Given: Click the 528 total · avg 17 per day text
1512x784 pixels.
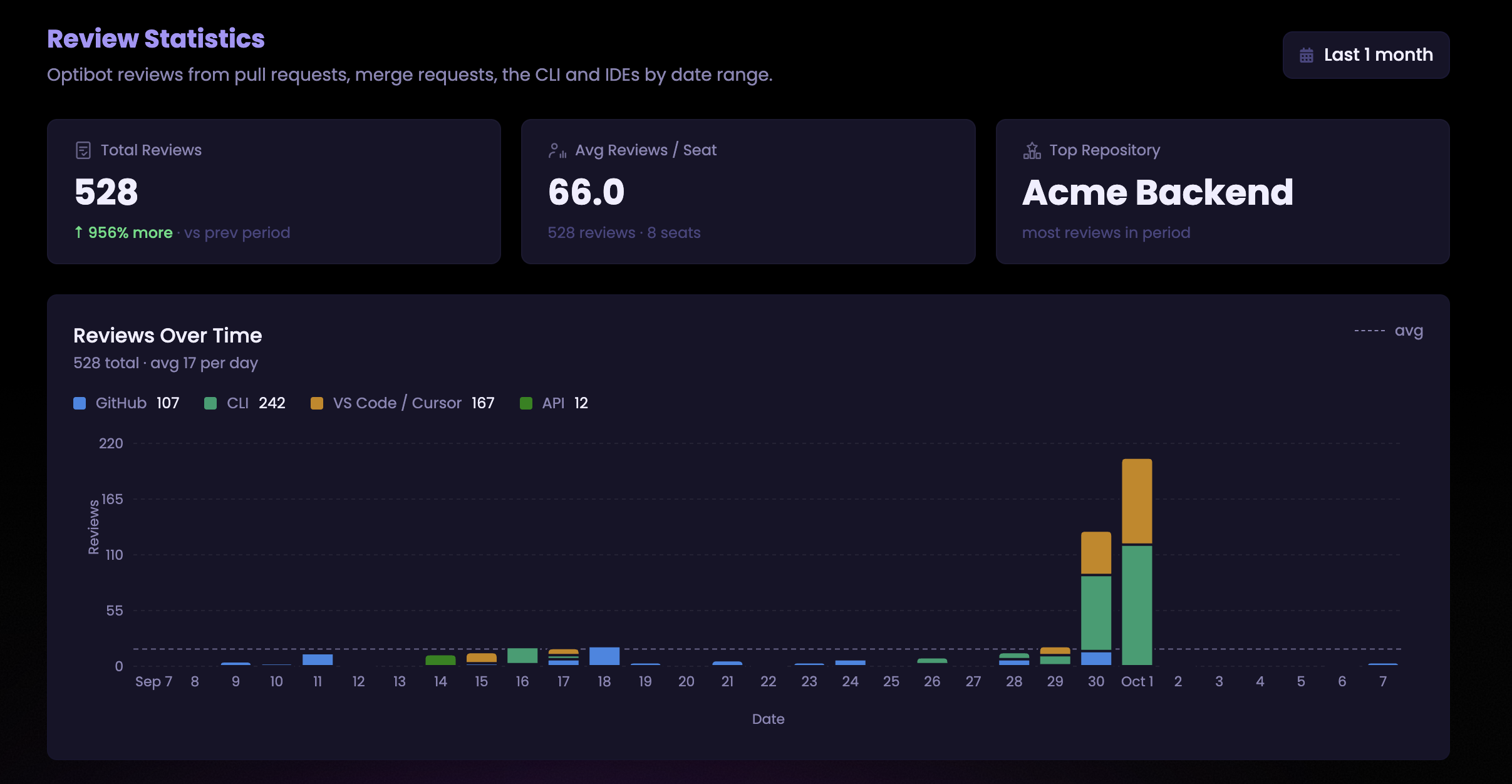Looking at the screenshot, I should (x=165, y=363).
